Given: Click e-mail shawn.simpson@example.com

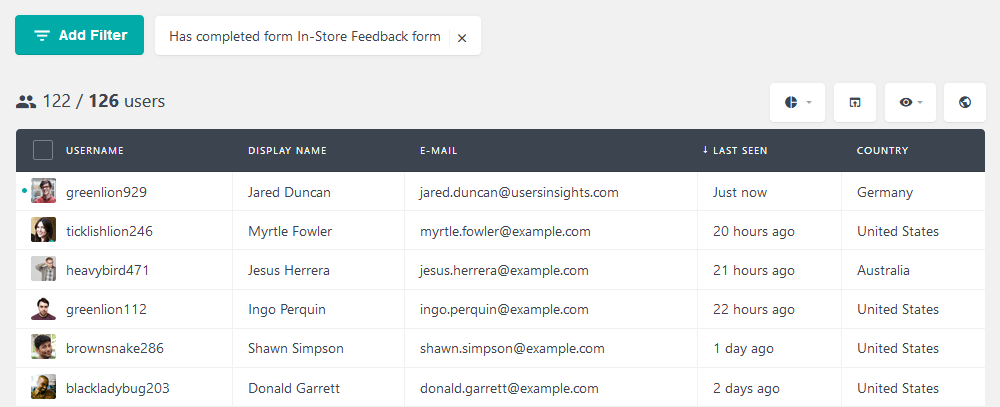Looking at the screenshot, I should (x=512, y=348).
